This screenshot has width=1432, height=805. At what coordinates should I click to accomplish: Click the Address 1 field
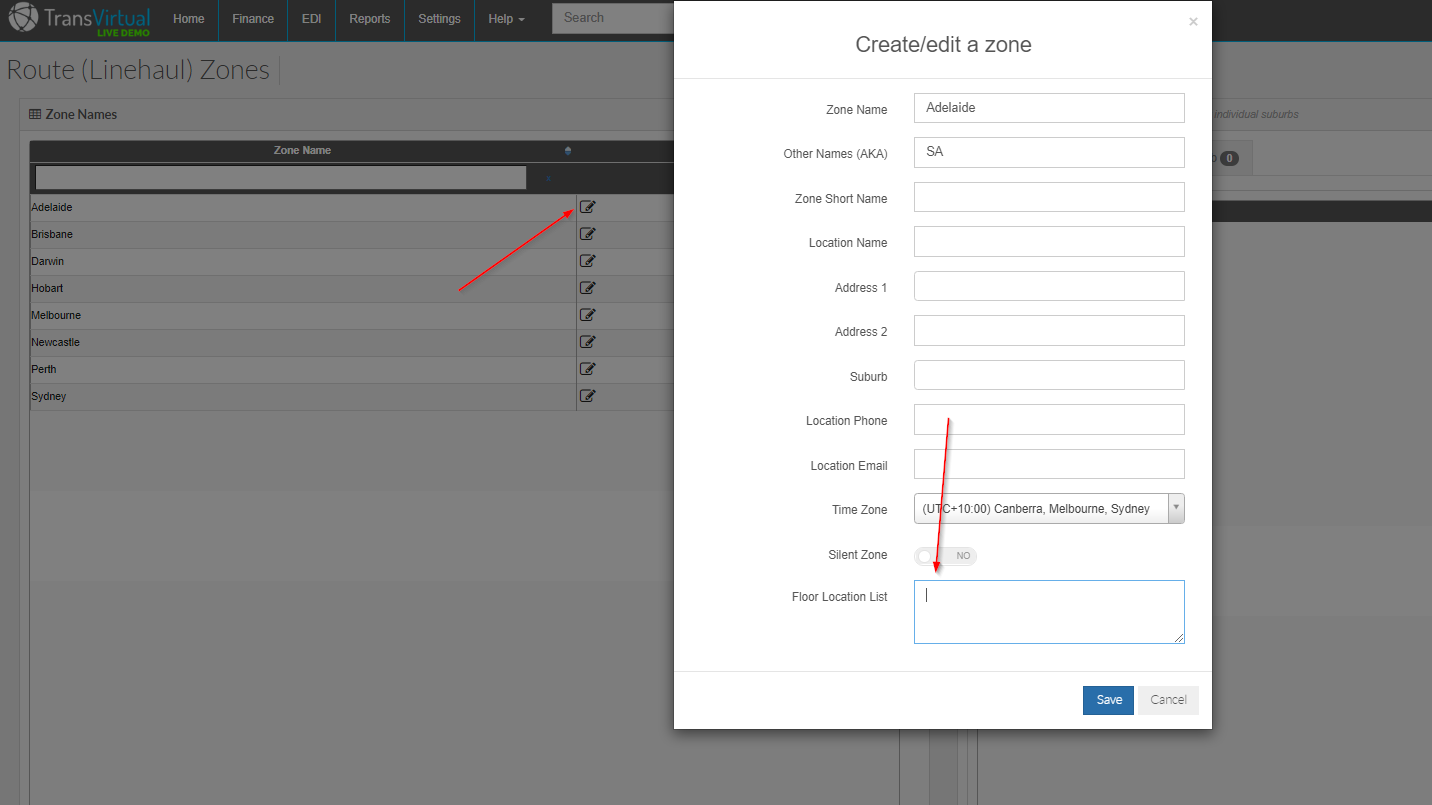coord(1049,286)
